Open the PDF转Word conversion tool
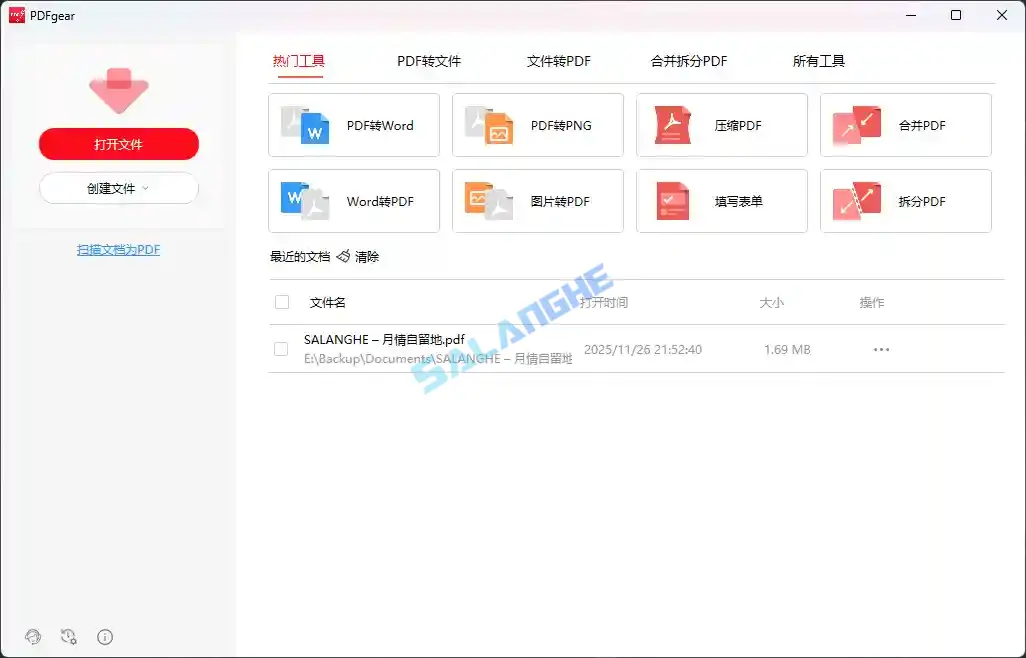1026x658 pixels. 353,125
